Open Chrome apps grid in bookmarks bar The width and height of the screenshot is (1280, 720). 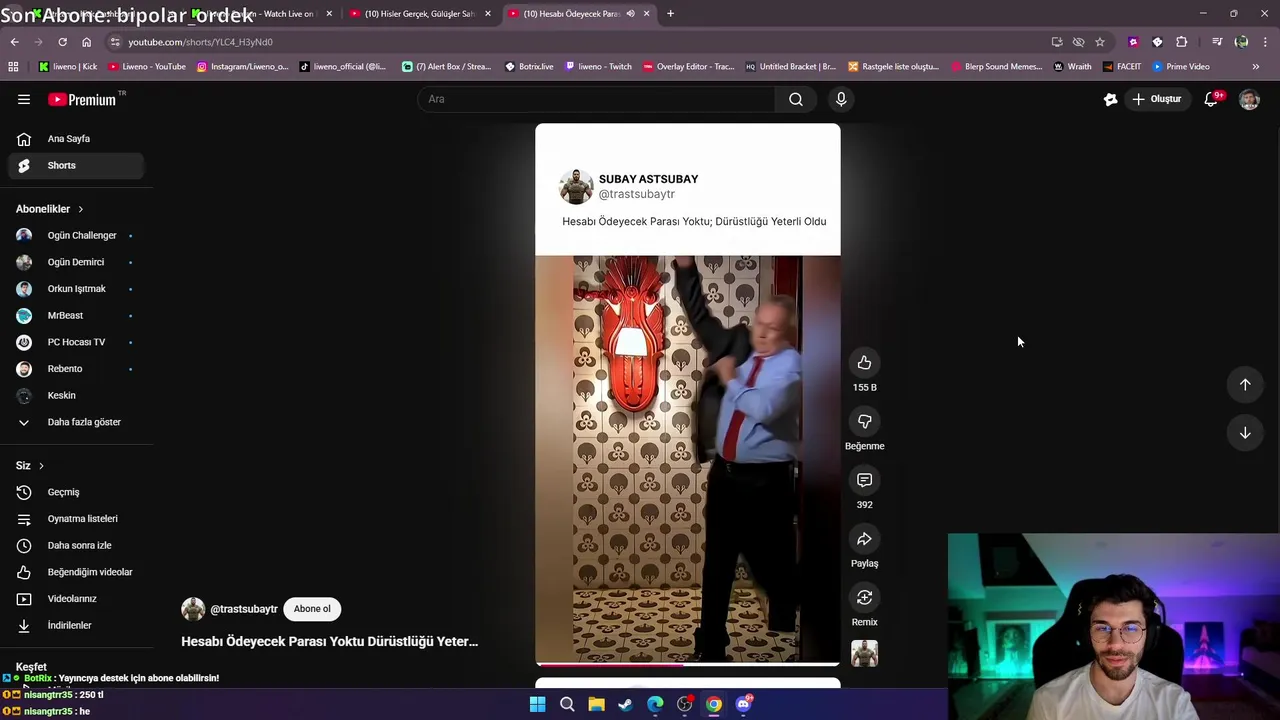(x=13, y=67)
